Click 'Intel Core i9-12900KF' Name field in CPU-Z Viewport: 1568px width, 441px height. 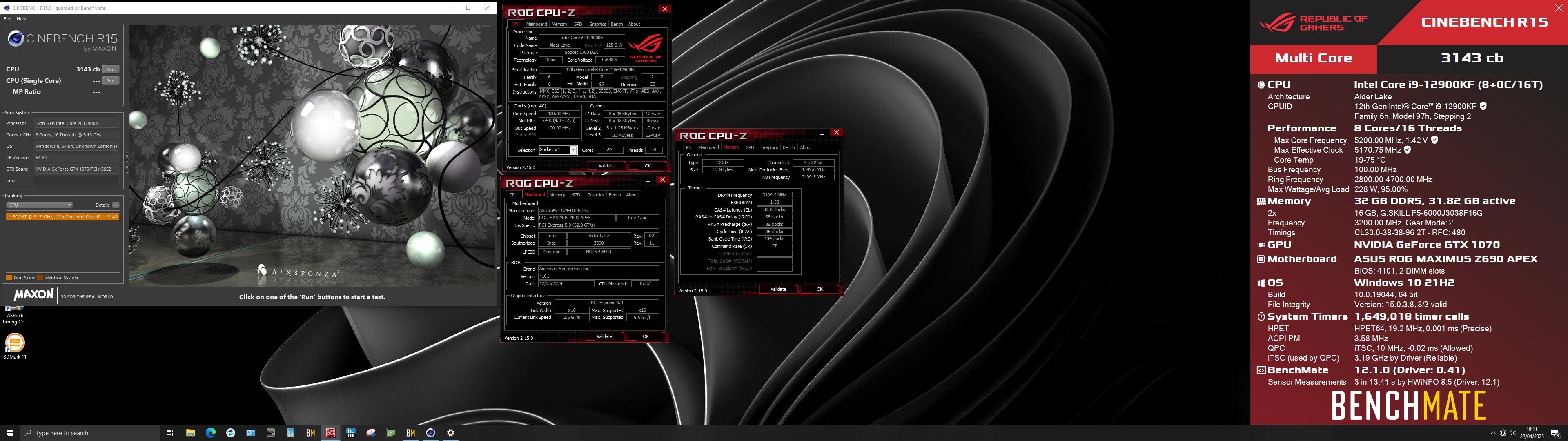pyautogui.click(x=581, y=38)
